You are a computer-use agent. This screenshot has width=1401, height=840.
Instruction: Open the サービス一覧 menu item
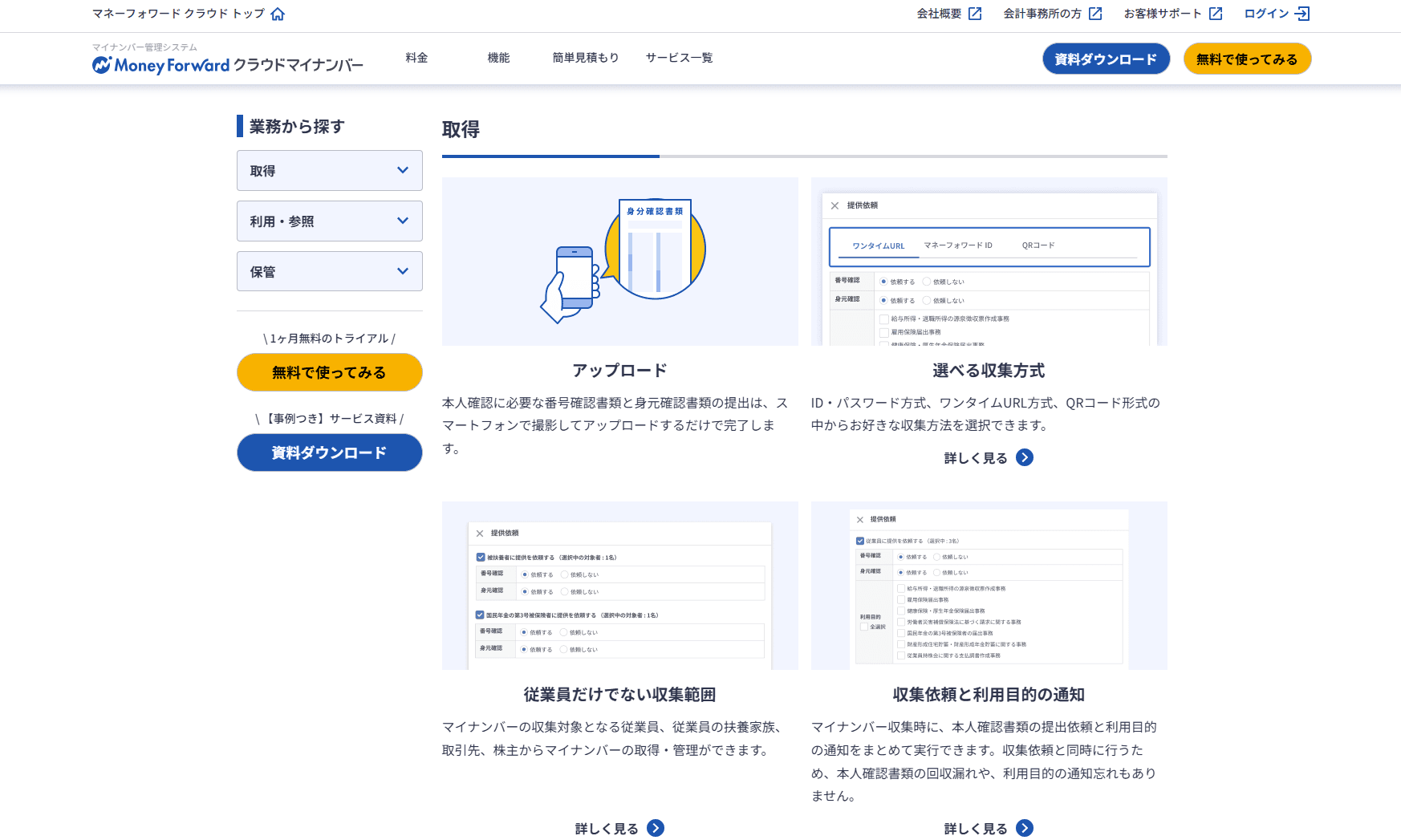pyautogui.click(x=680, y=58)
